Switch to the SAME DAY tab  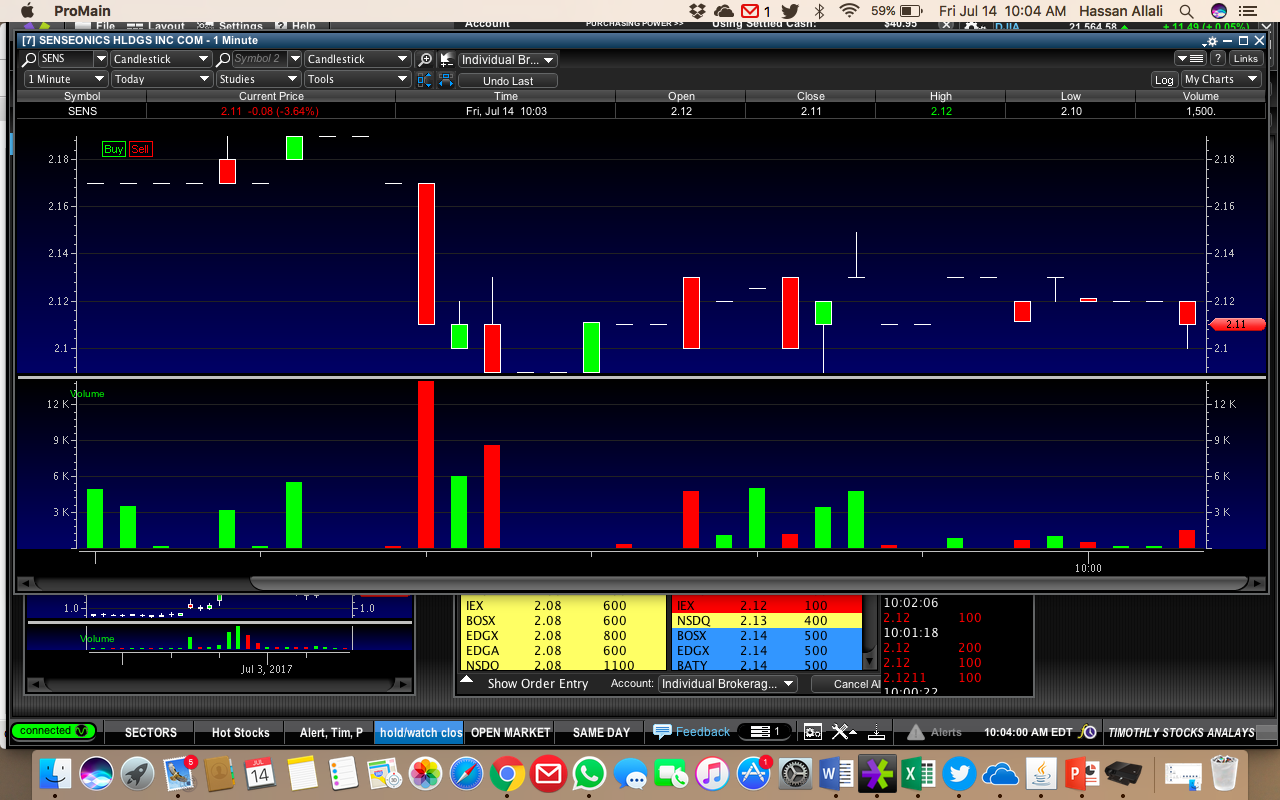click(601, 732)
